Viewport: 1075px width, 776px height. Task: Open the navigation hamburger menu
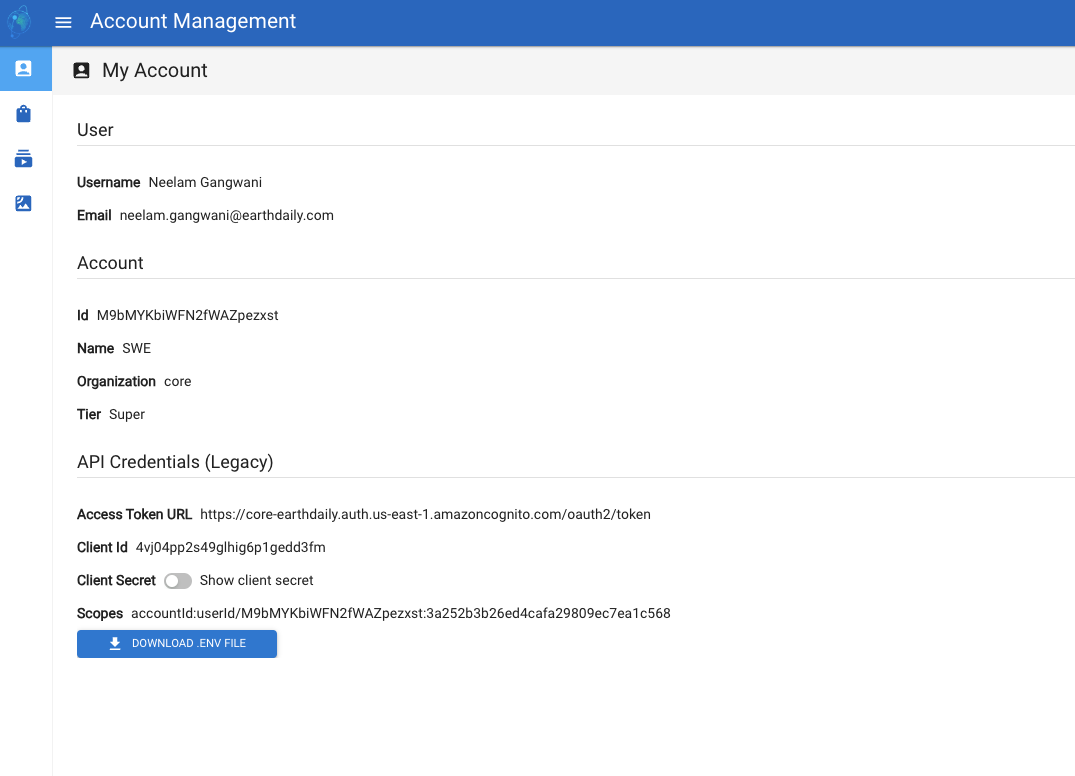tap(63, 21)
